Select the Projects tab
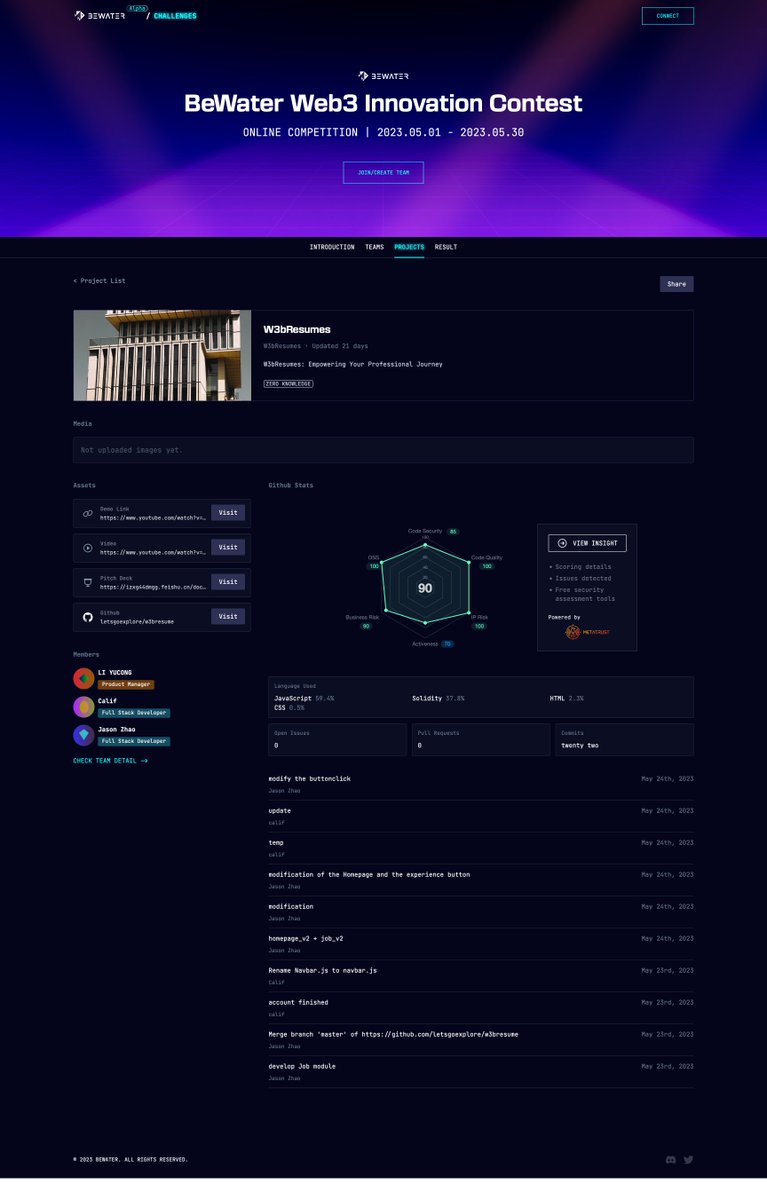The height and width of the screenshot is (1200, 767). coord(409,247)
